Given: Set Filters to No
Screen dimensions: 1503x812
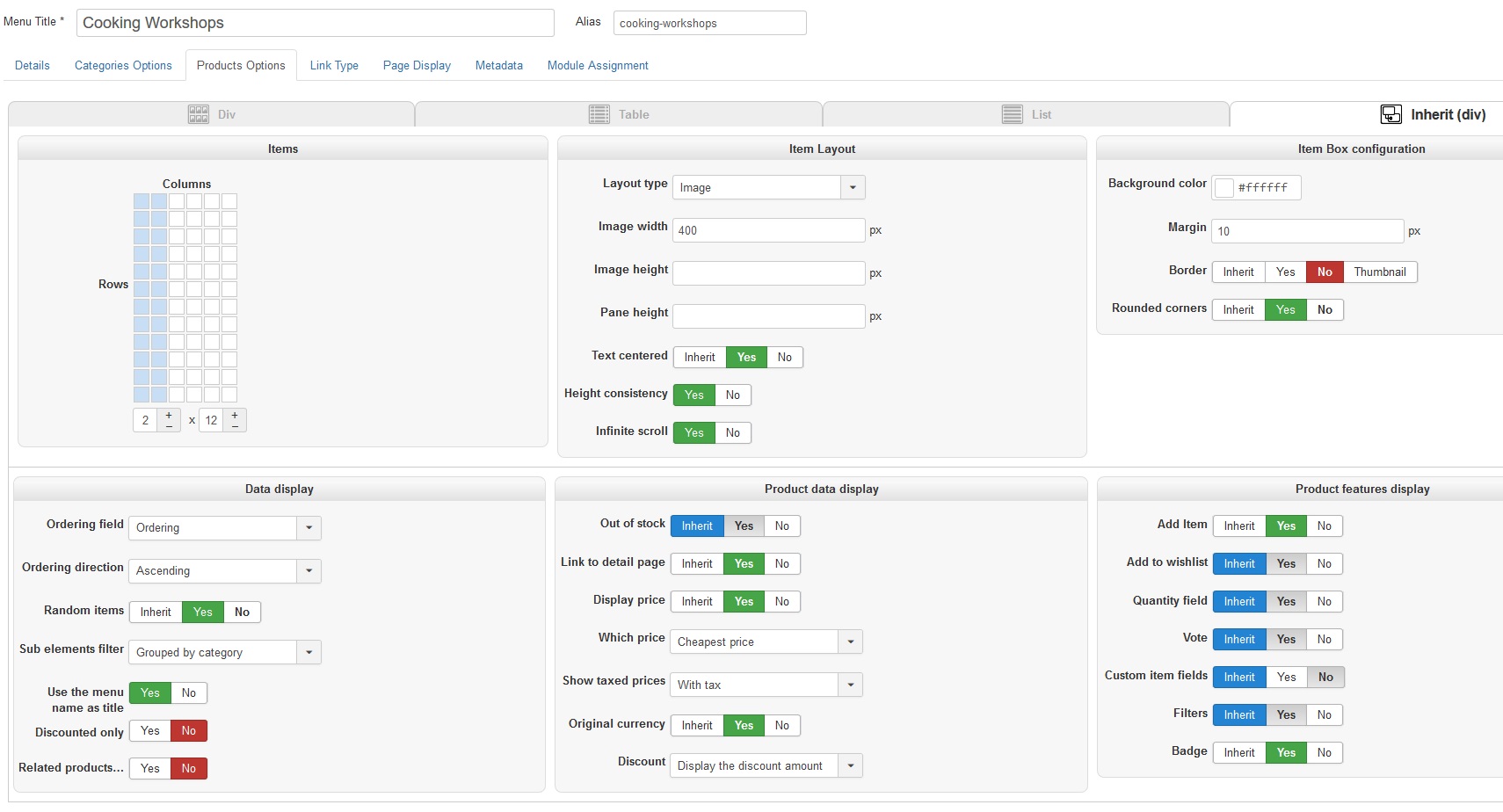Looking at the screenshot, I should (1325, 714).
